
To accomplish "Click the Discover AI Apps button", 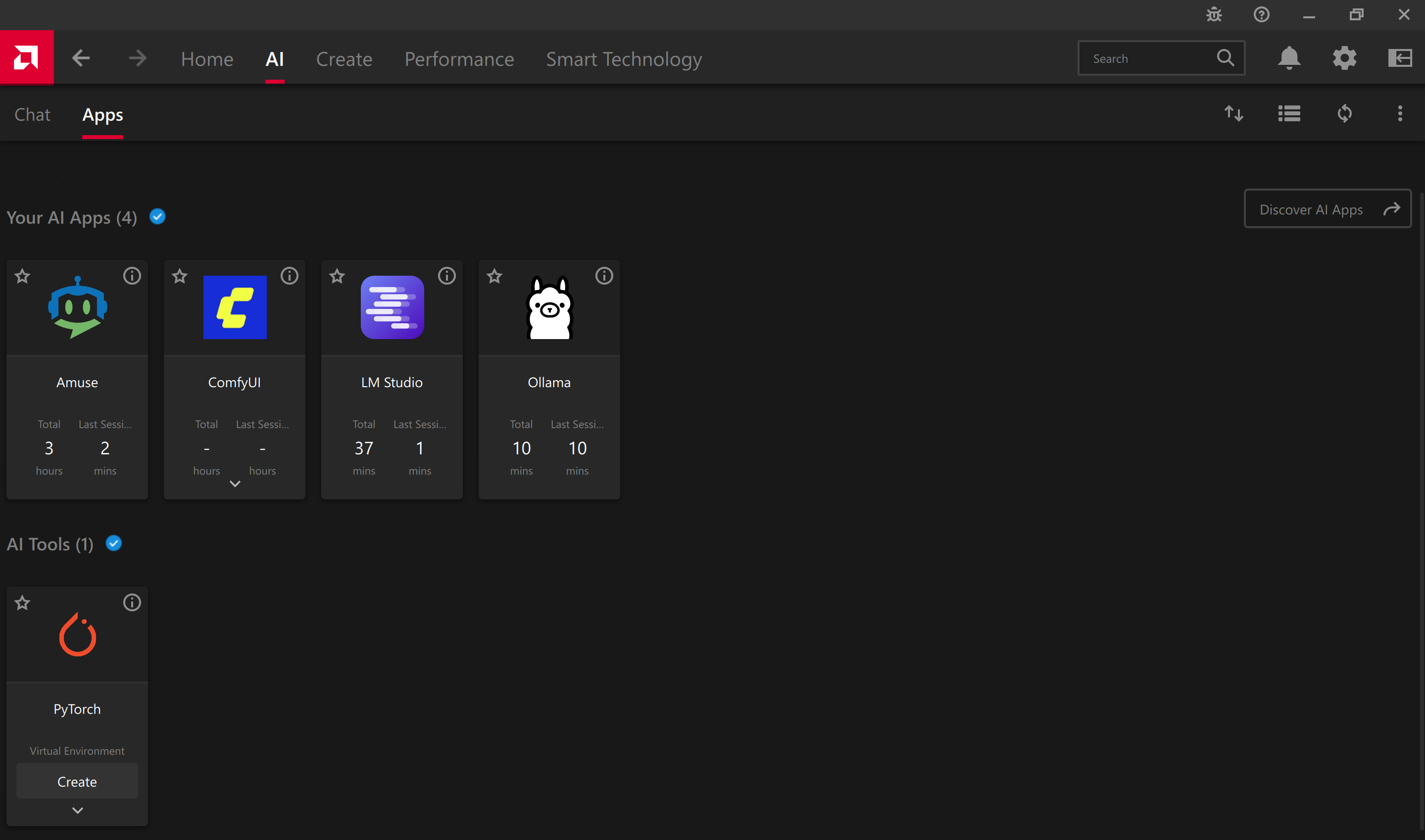I will pyautogui.click(x=1327, y=209).
